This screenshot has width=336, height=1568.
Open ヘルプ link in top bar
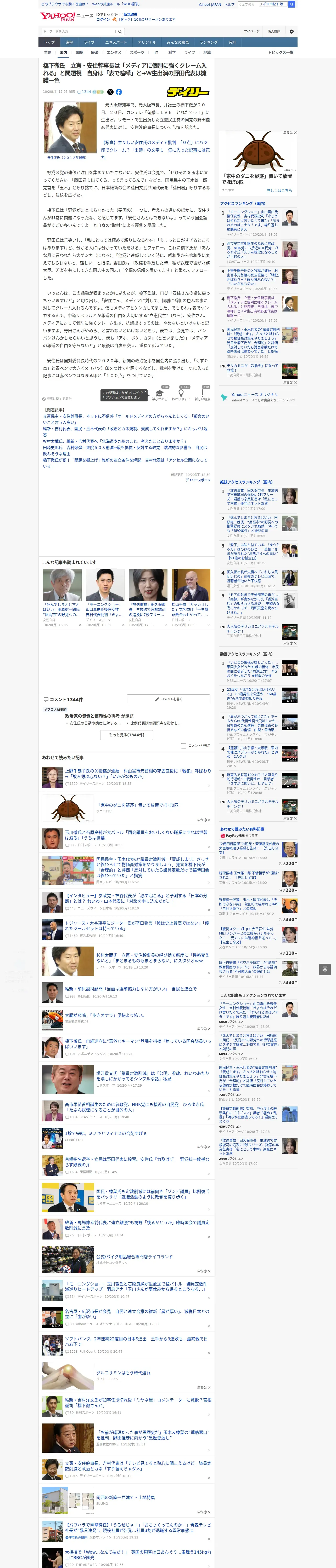[229, 4]
